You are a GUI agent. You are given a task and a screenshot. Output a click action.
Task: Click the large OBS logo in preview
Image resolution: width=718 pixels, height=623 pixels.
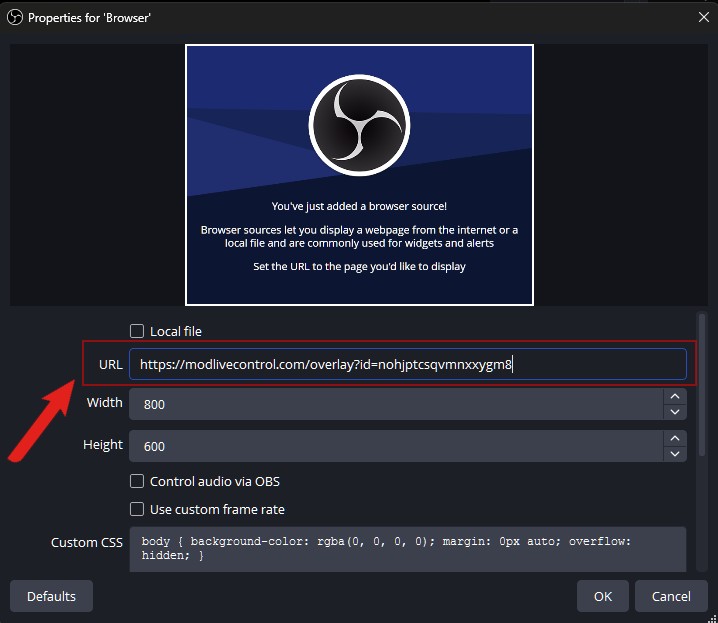[359, 125]
